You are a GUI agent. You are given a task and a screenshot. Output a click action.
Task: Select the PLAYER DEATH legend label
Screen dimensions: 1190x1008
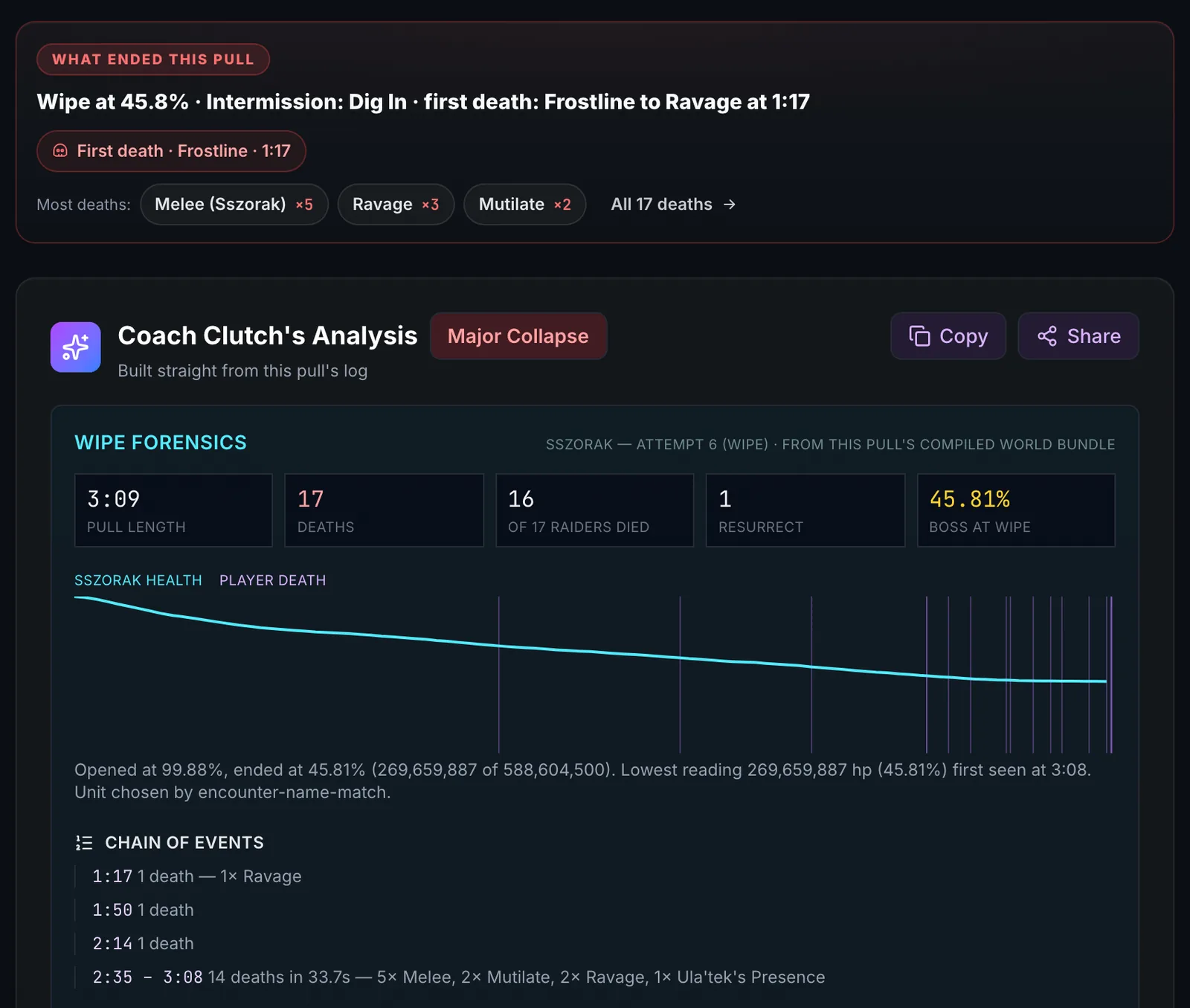coord(273,580)
